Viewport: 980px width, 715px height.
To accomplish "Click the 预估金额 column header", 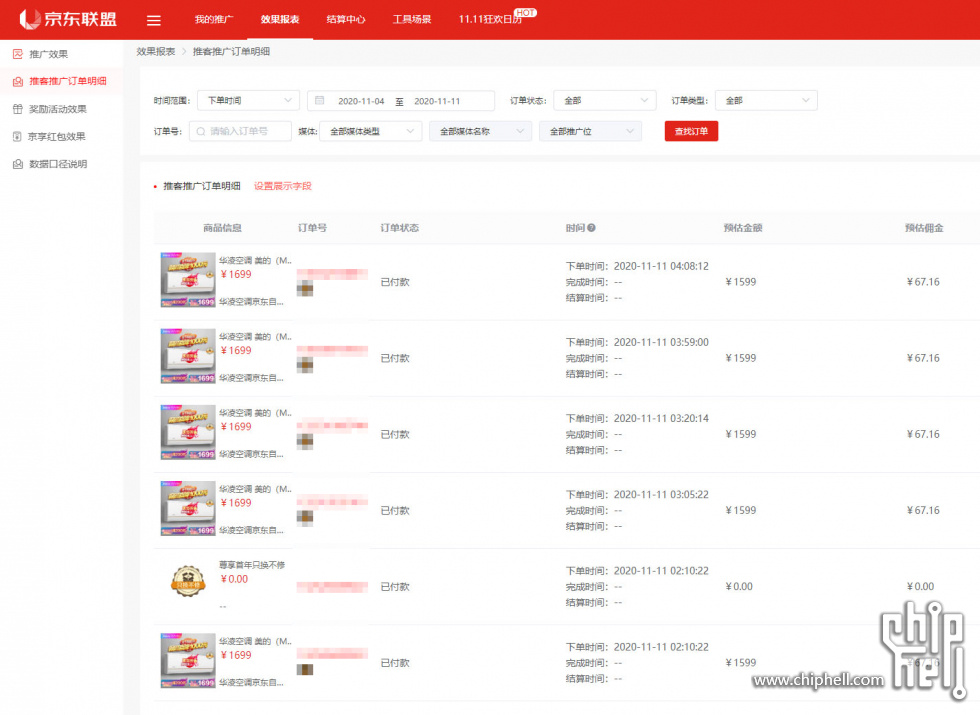I will (x=743, y=228).
